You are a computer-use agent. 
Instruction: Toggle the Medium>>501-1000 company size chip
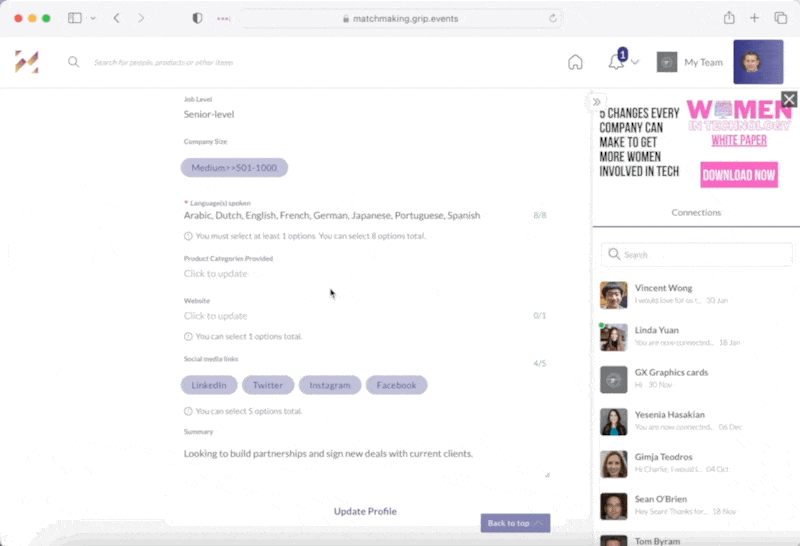point(234,168)
